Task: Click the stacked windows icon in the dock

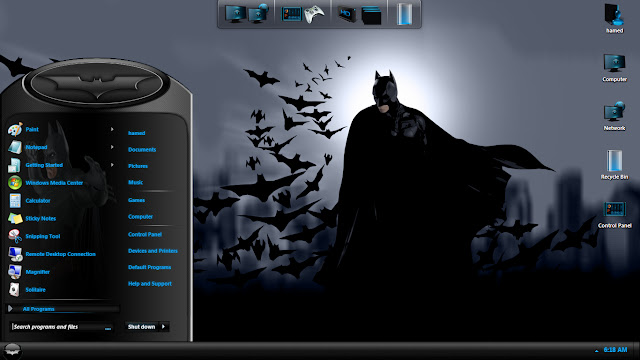Action: point(371,16)
